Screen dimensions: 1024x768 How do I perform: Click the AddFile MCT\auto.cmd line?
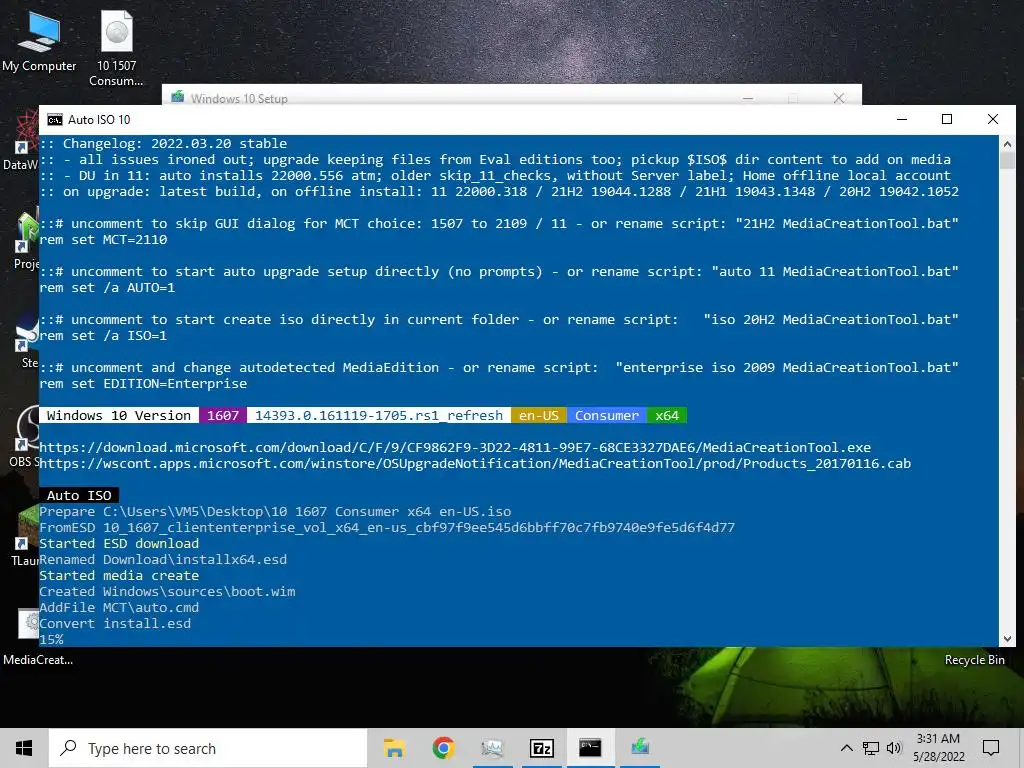(119, 607)
